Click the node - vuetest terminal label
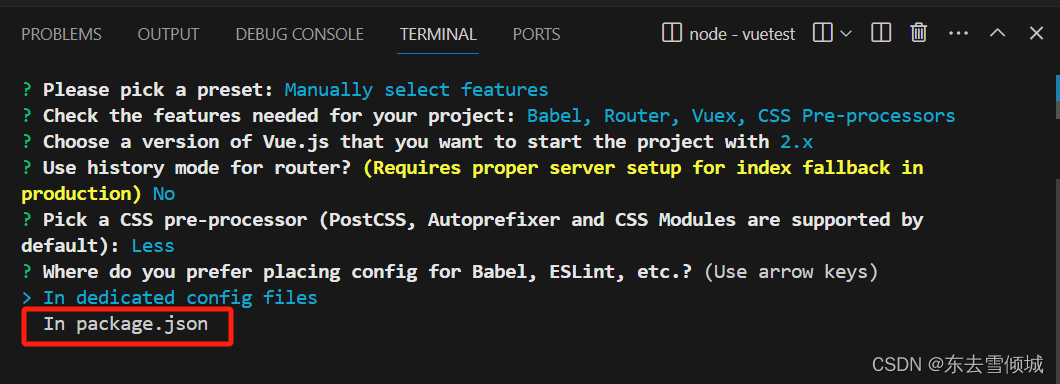The height and width of the screenshot is (384, 1060). tap(742, 34)
